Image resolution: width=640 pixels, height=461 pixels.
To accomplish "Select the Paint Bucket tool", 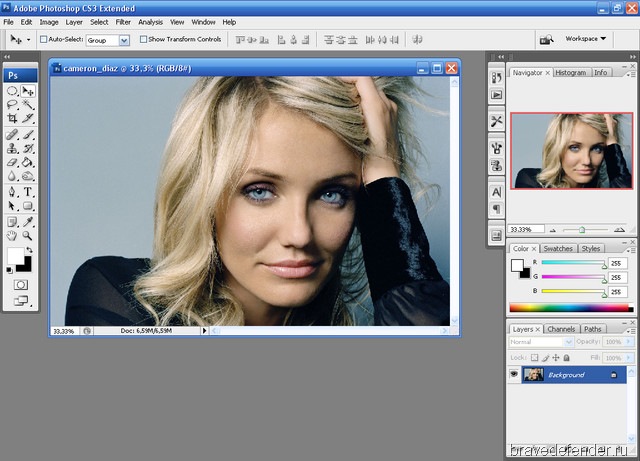I will pos(28,162).
